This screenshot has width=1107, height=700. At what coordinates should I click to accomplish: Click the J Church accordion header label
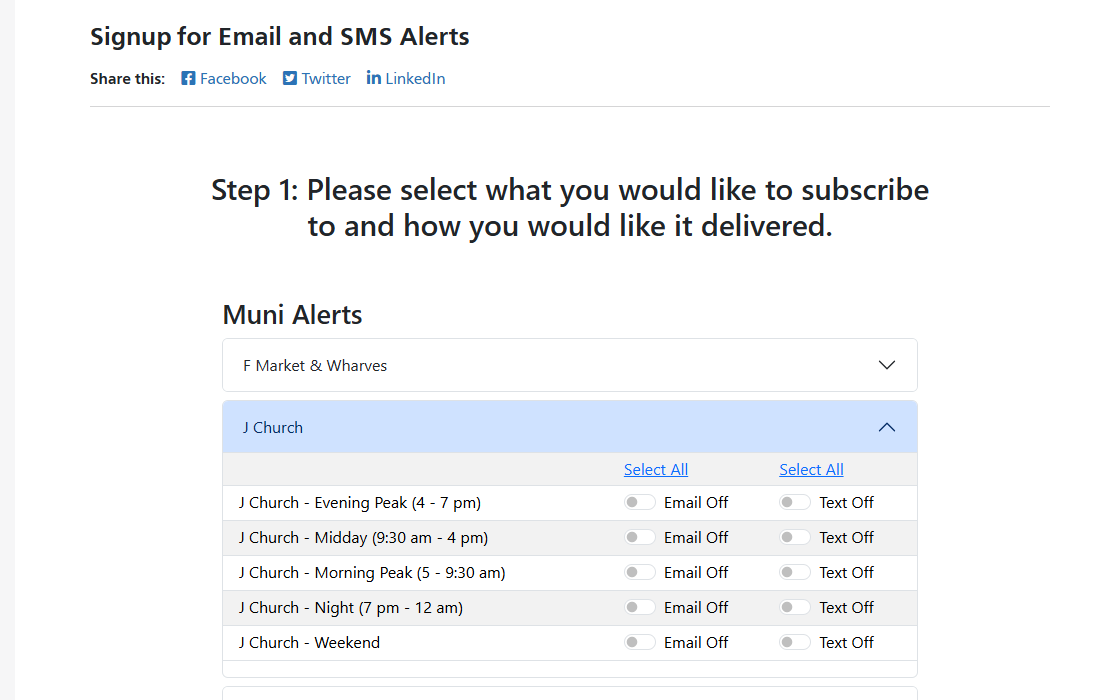coord(273,428)
